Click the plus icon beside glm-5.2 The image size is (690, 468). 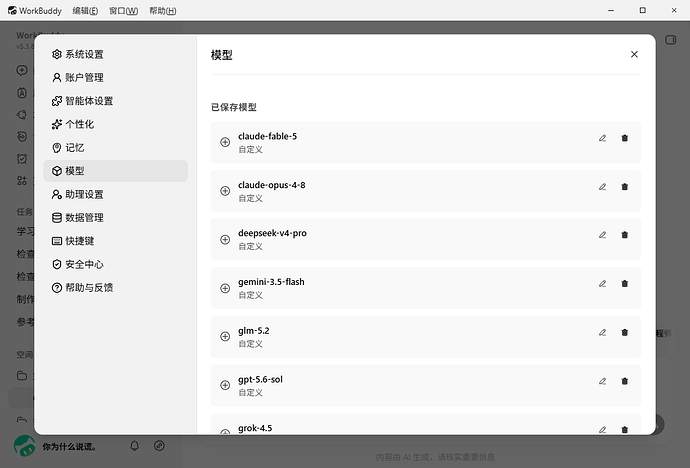pyautogui.click(x=225, y=336)
